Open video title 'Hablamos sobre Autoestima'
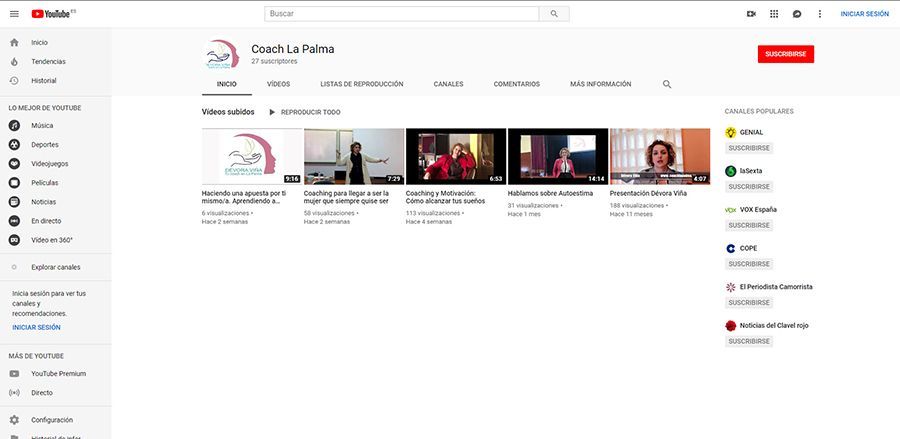This screenshot has width=900, height=439. (x=550, y=193)
